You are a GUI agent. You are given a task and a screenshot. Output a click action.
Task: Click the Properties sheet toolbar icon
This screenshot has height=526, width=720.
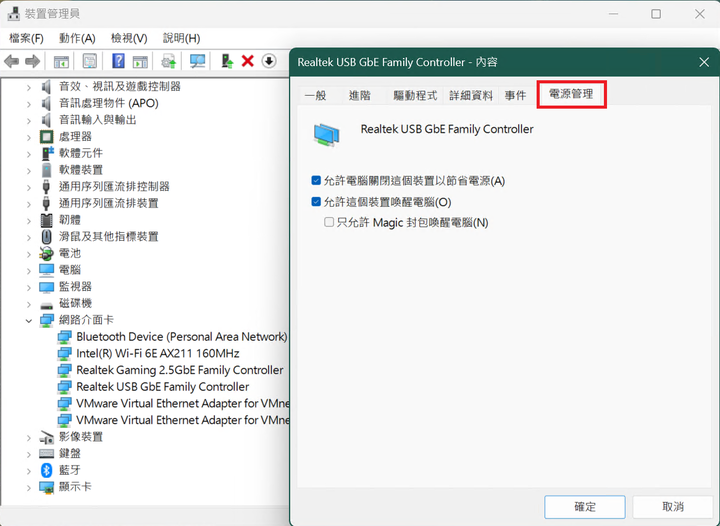90,61
